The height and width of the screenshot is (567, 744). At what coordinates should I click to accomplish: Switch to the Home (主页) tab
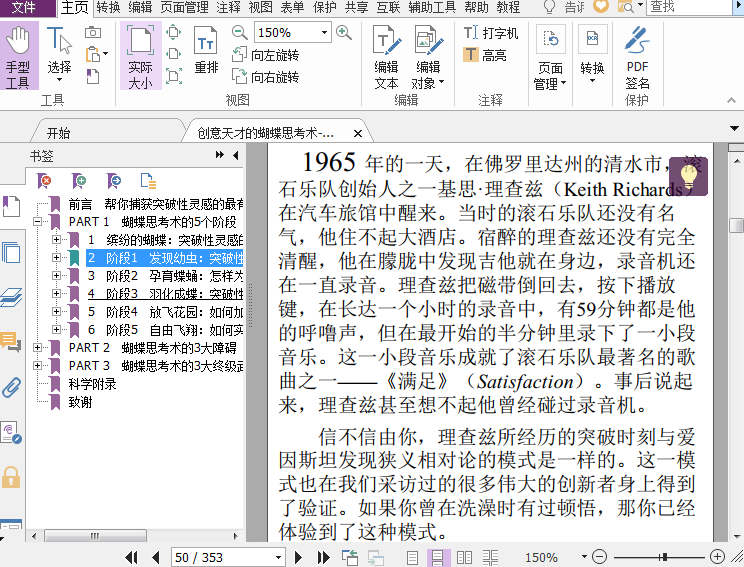pyautogui.click(x=75, y=7)
